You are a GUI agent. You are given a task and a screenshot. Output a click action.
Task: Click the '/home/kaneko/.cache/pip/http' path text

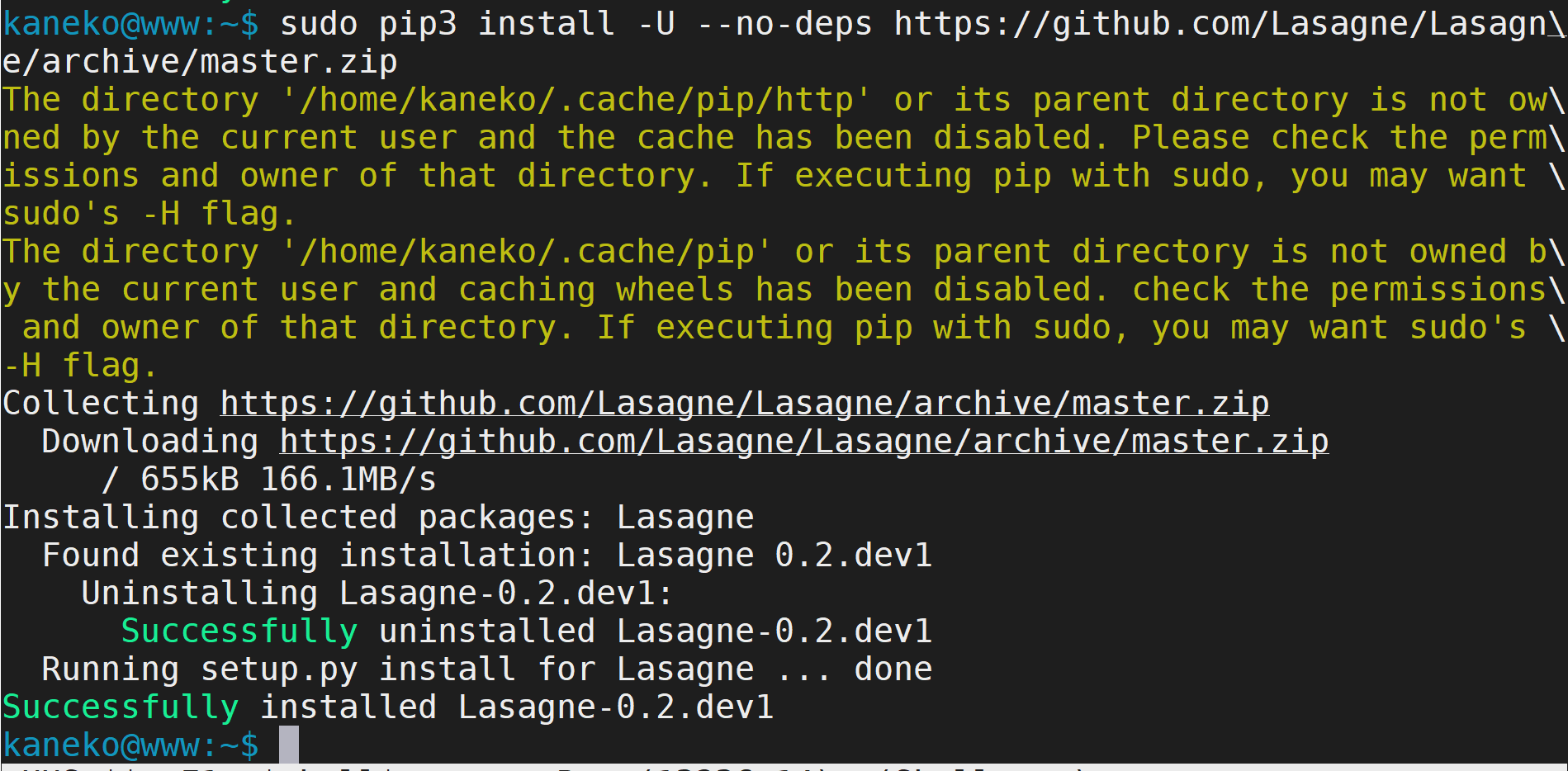(576, 100)
